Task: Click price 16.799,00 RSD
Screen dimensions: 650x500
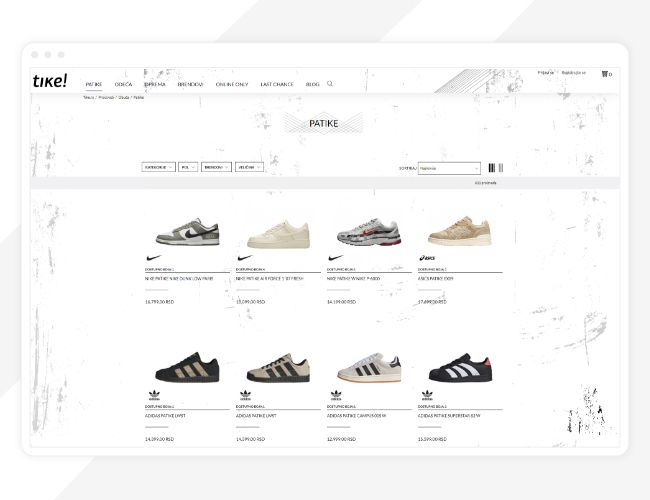Action: [x=159, y=302]
